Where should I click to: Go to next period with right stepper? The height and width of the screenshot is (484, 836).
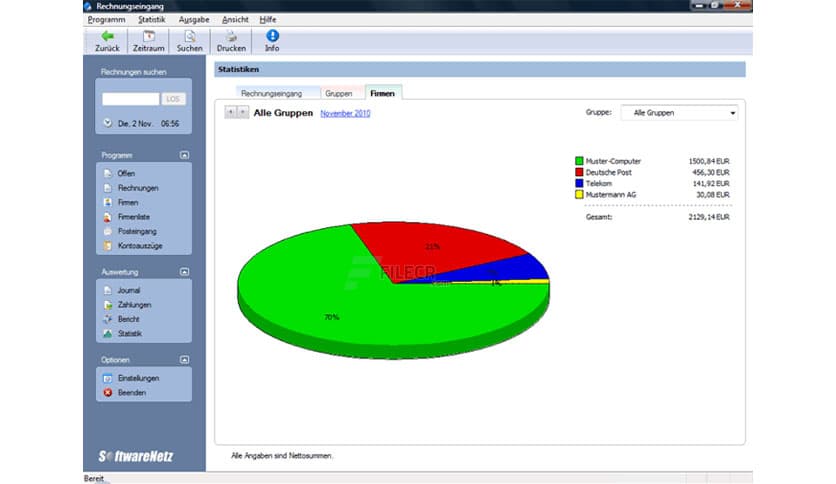pyautogui.click(x=243, y=112)
